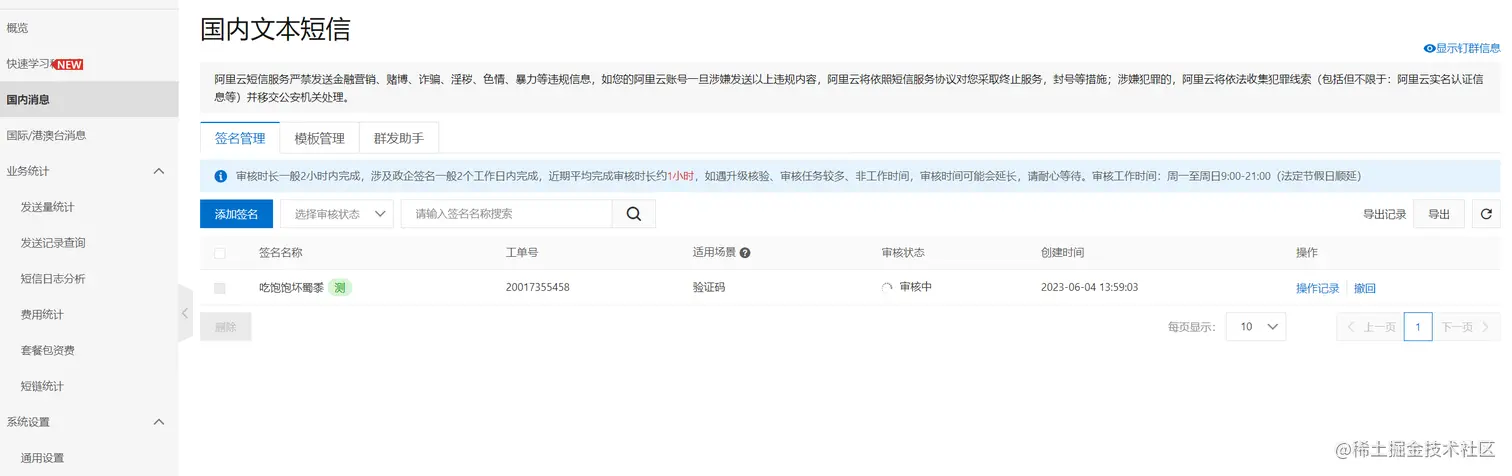
Task: Click the disabled 删除 button
Action: pyautogui.click(x=226, y=327)
